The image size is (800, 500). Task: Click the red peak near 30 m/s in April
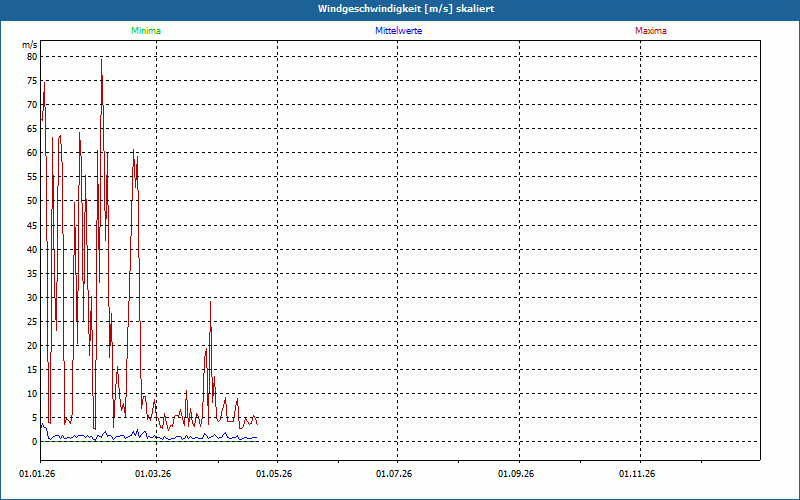210,302
